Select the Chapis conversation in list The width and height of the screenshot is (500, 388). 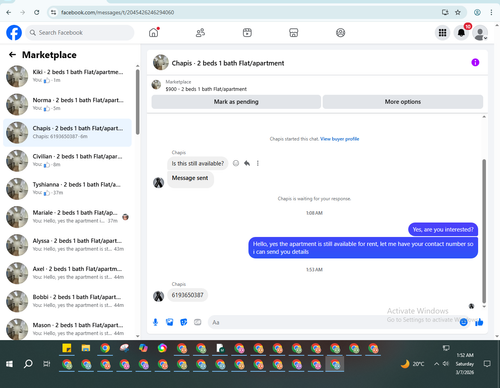point(67,132)
